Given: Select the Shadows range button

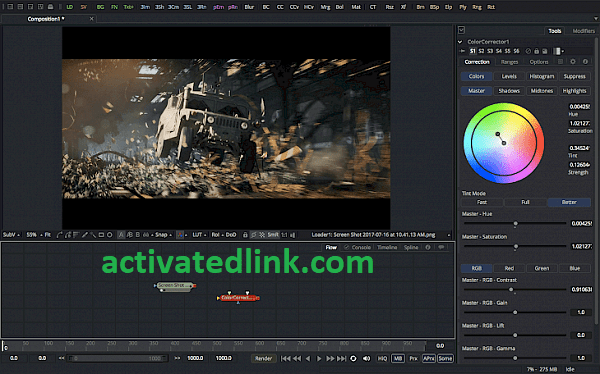Looking at the screenshot, I should tap(509, 91).
